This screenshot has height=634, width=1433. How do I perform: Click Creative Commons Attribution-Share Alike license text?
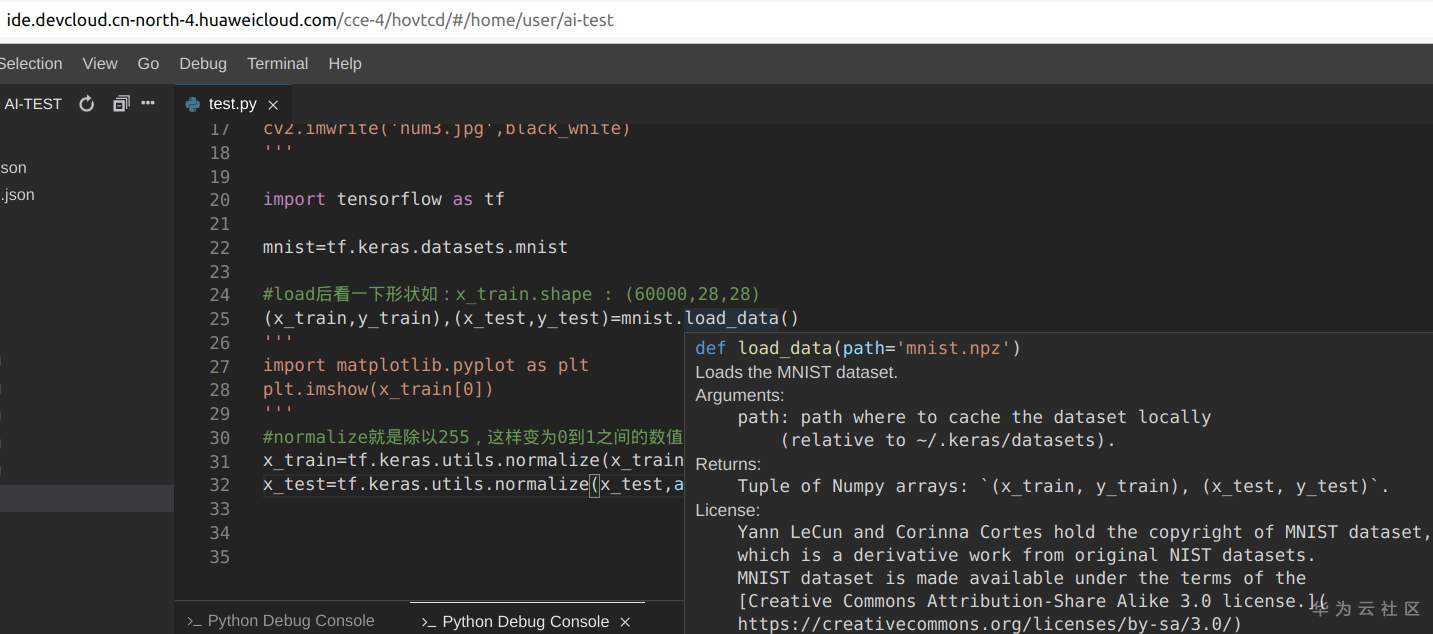1032,601
